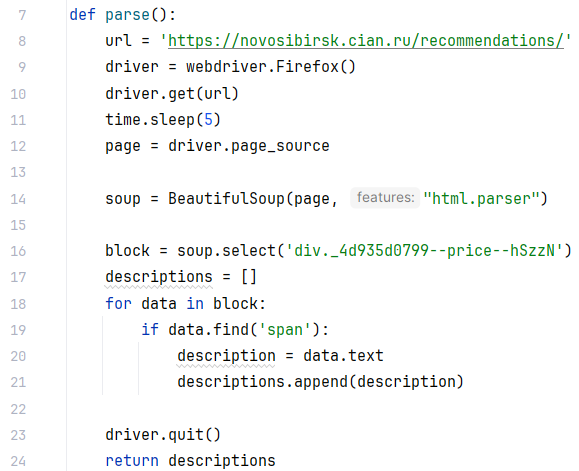579x471 pixels.
Task: Click the number 5 in time.sleep
Action: [208, 120]
